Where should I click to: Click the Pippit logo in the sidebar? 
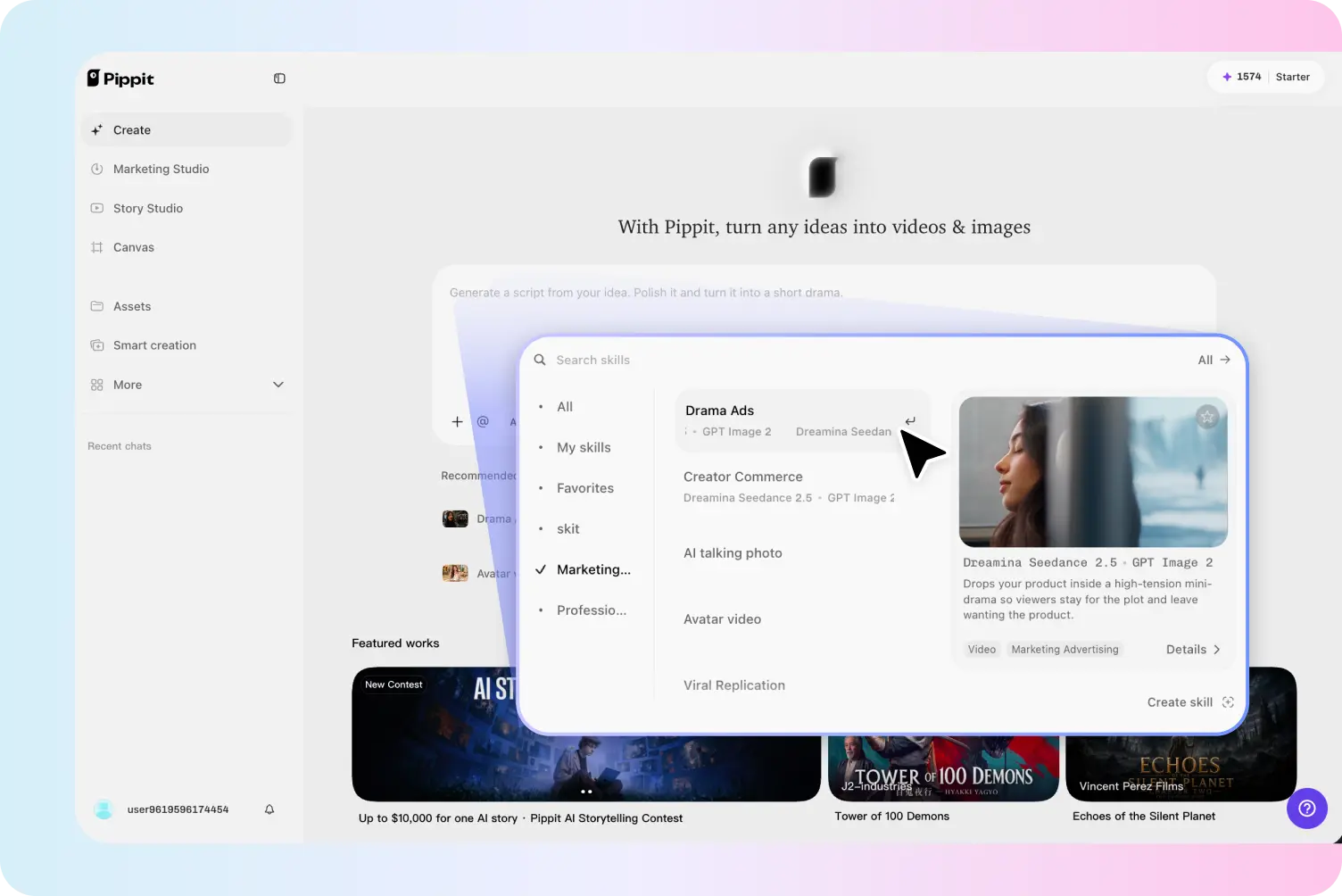point(120,79)
